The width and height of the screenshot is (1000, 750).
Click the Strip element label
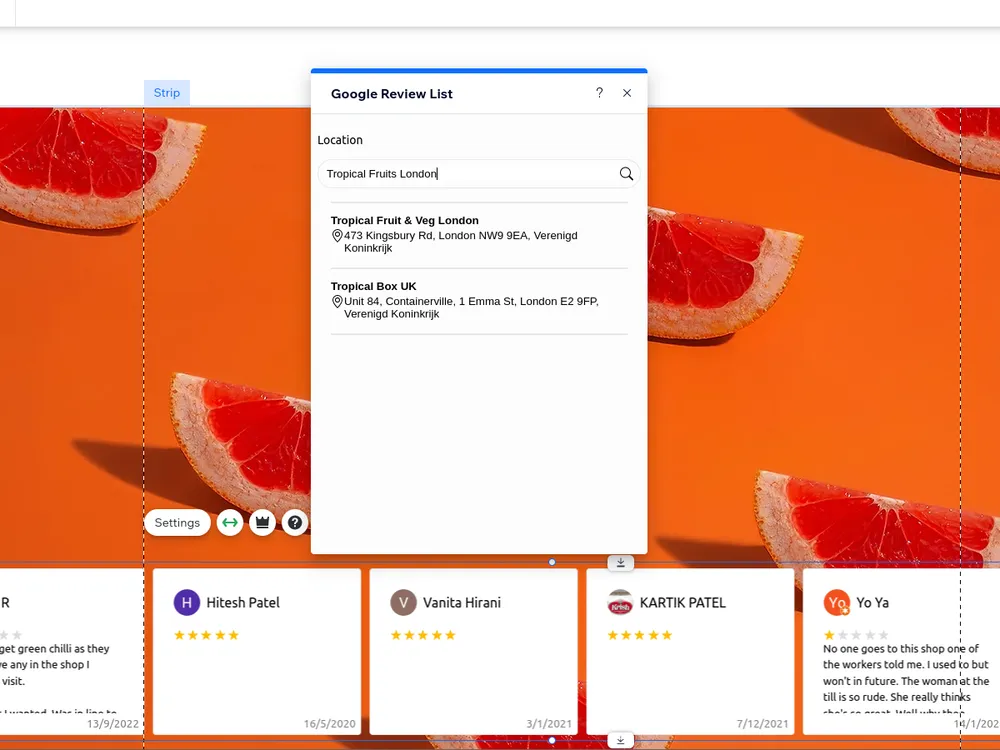click(x=166, y=92)
